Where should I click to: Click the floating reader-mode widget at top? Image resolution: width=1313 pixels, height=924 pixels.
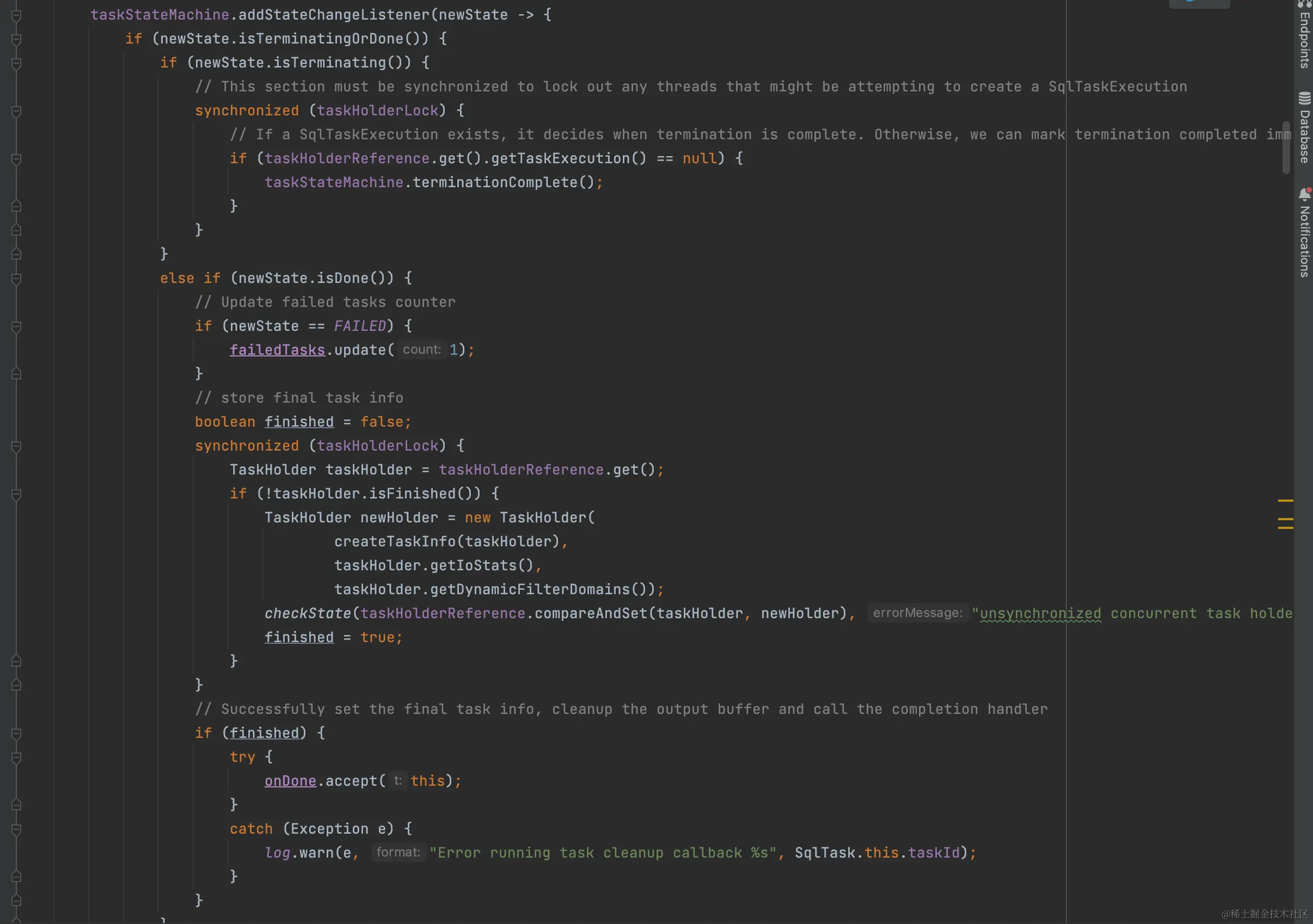tap(1199, 3)
